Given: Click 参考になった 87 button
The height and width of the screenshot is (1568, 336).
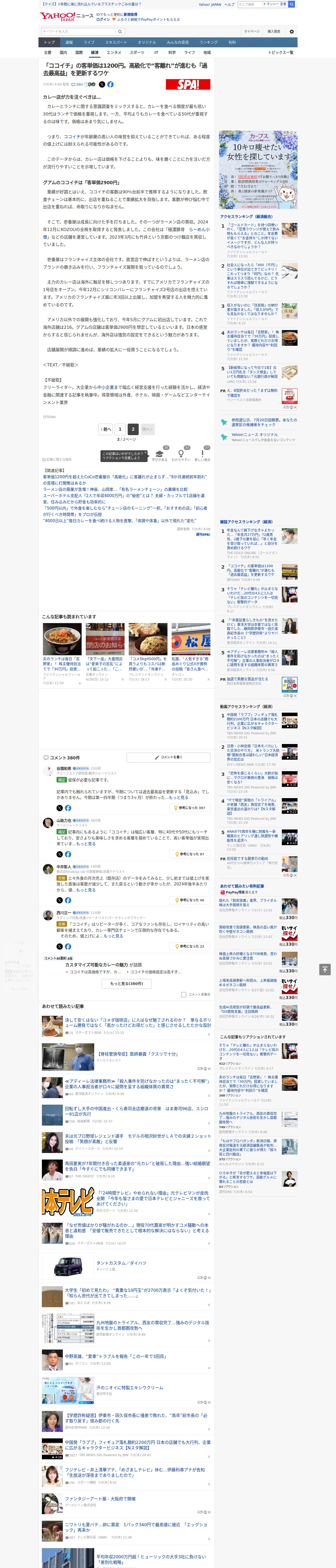Looking at the screenshot, I should pyautogui.click(x=190, y=854).
